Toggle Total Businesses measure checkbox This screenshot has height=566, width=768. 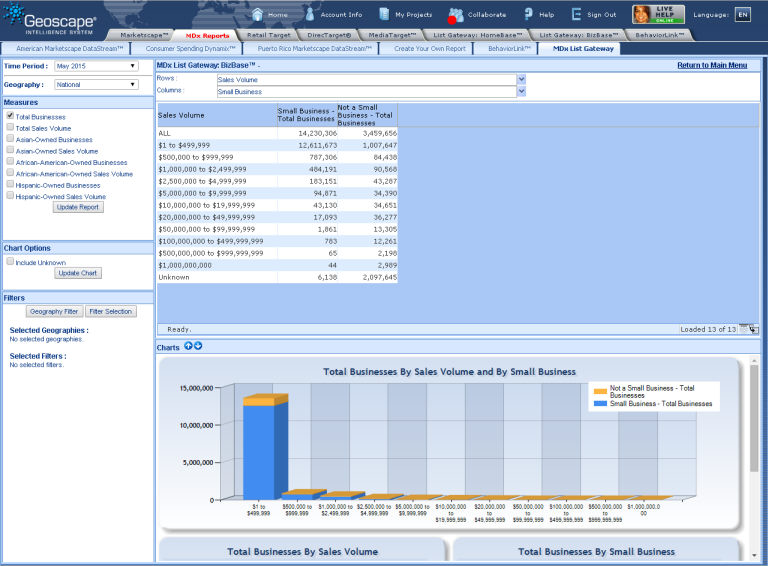10,116
